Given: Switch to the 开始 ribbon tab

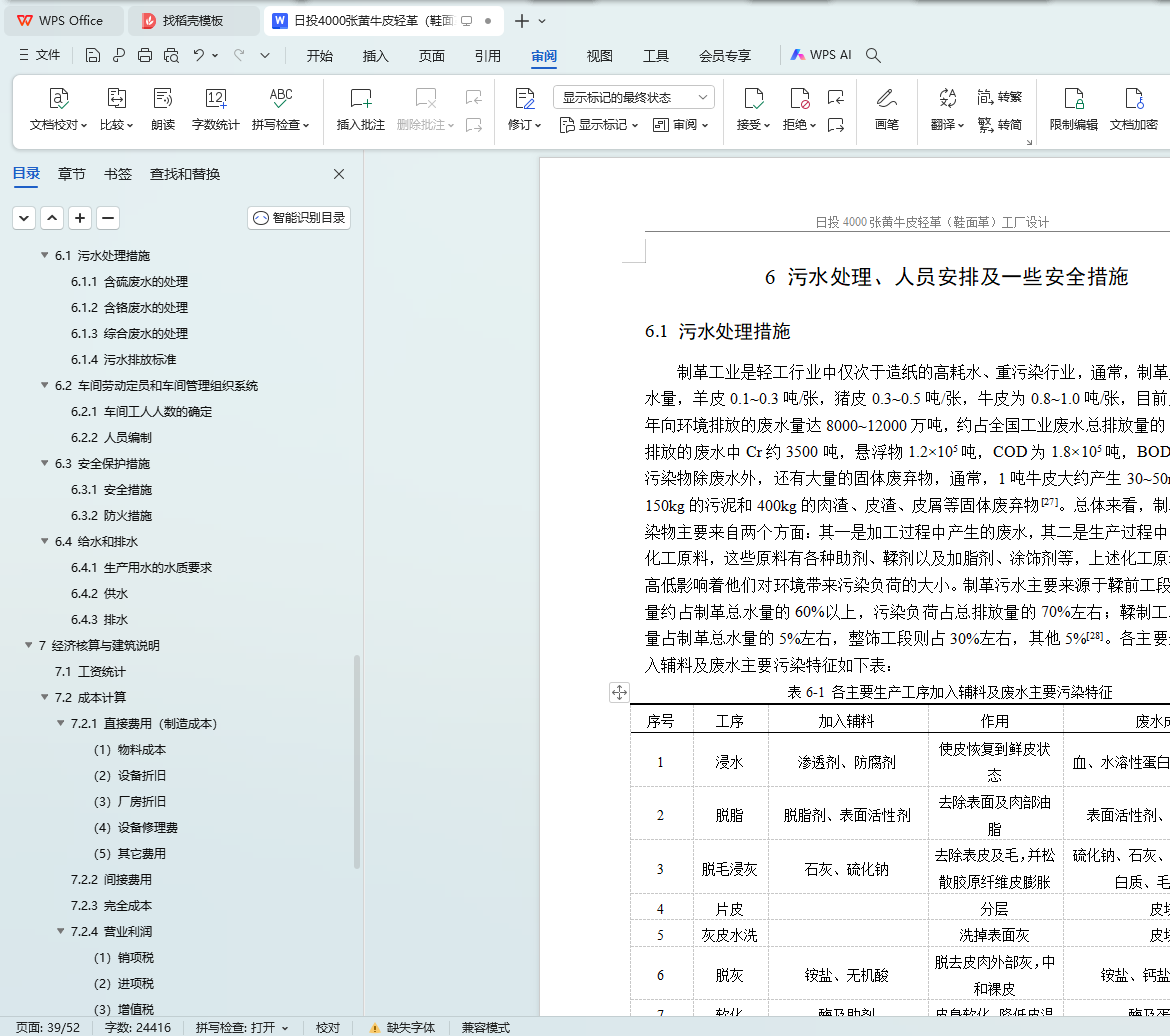Looking at the screenshot, I should [319, 56].
